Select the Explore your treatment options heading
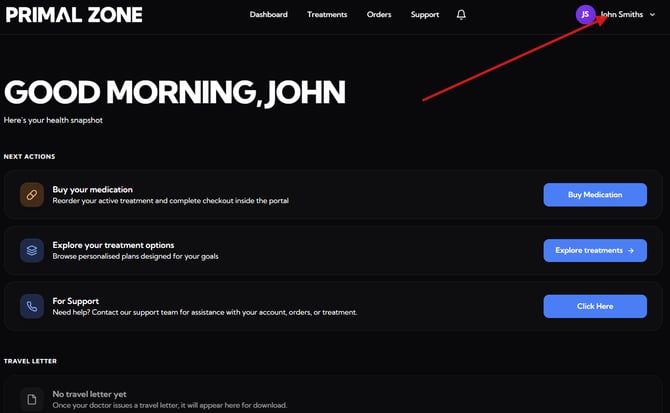 click(113, 245)
